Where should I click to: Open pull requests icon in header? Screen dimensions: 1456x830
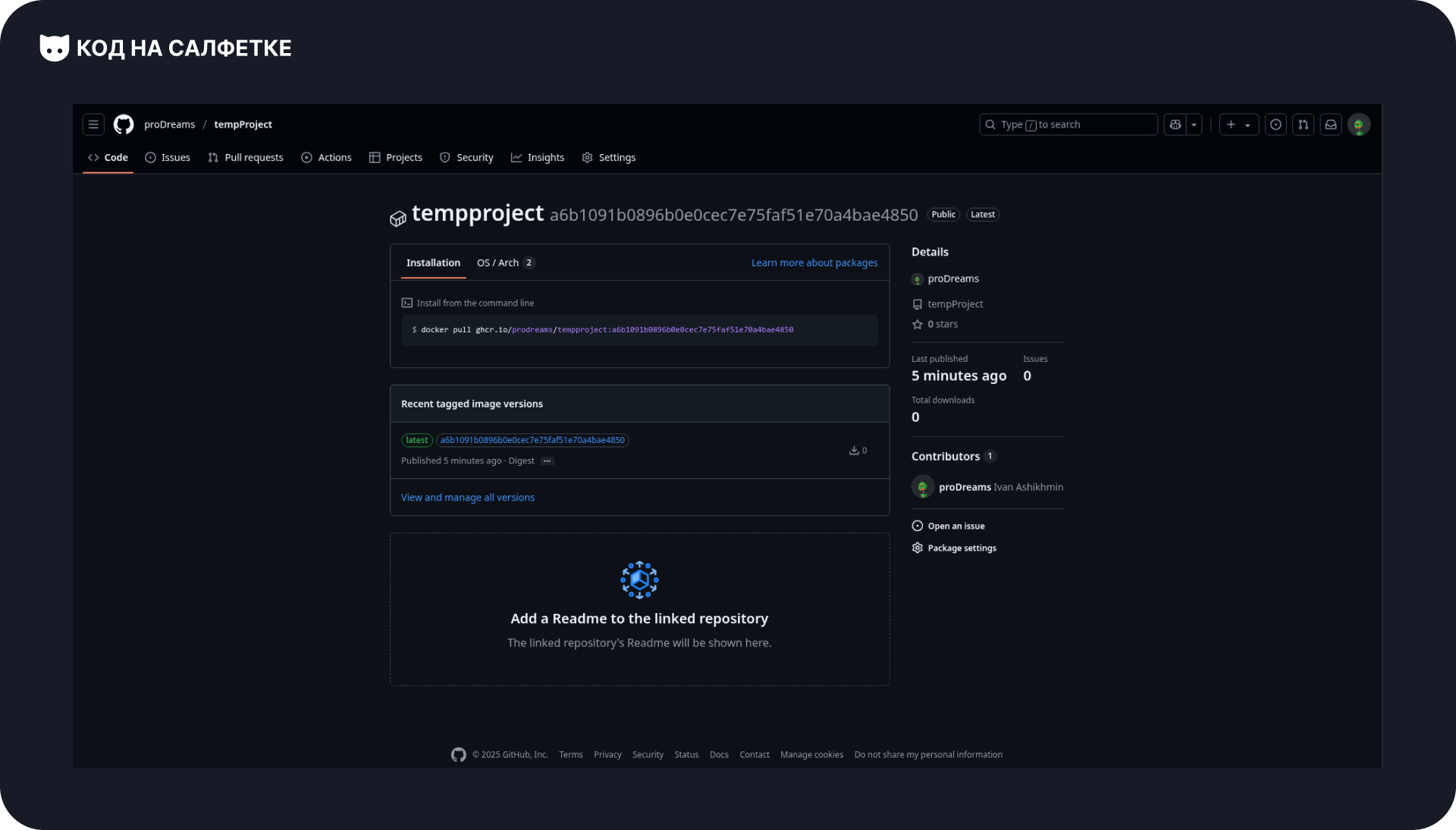click(1304, 124)
